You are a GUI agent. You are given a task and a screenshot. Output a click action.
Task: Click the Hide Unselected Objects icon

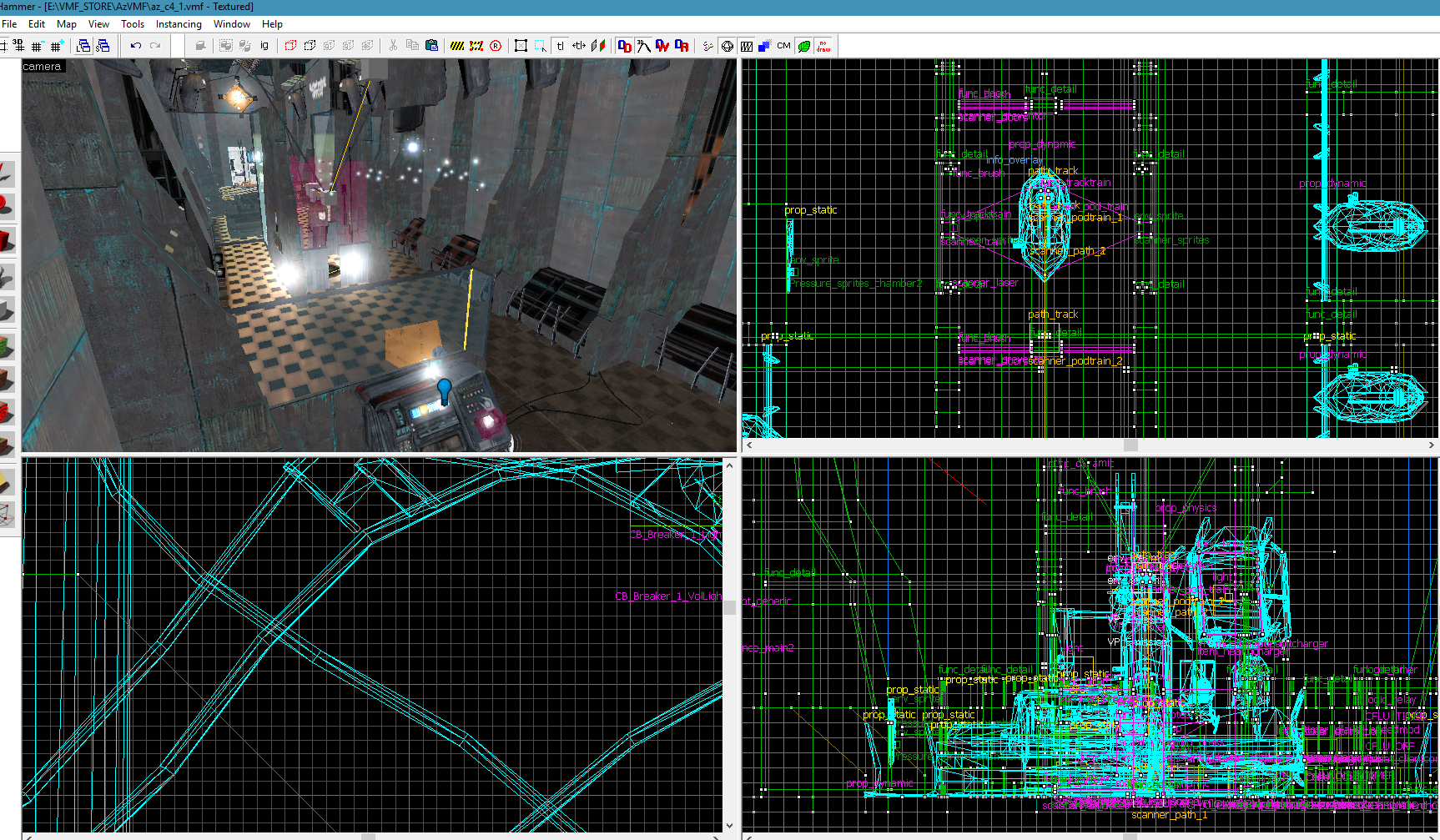coord(310,46)
